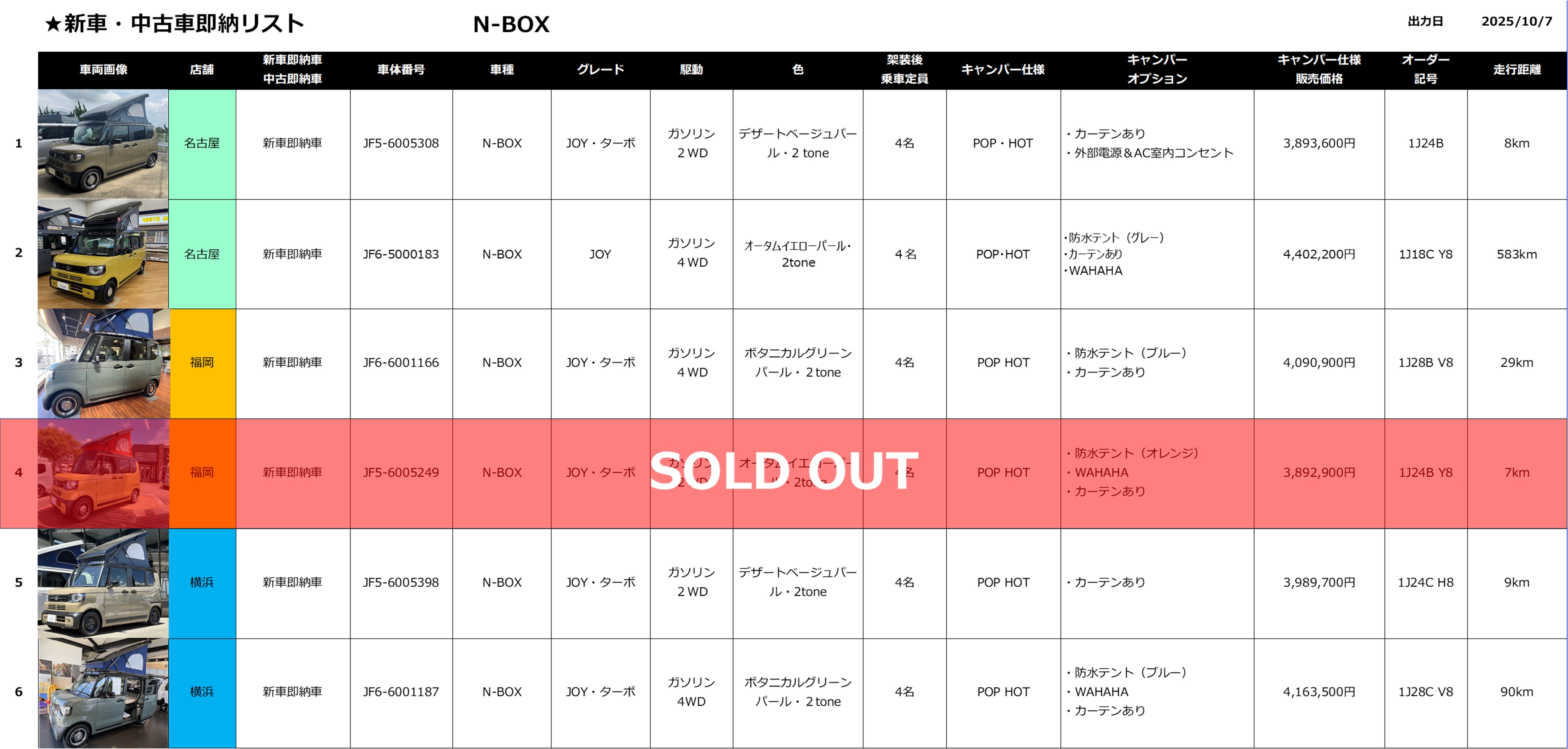Click the blue 横浜 store cell in row 5
Screen dimensions: 1568x749
tap(202, 583)
